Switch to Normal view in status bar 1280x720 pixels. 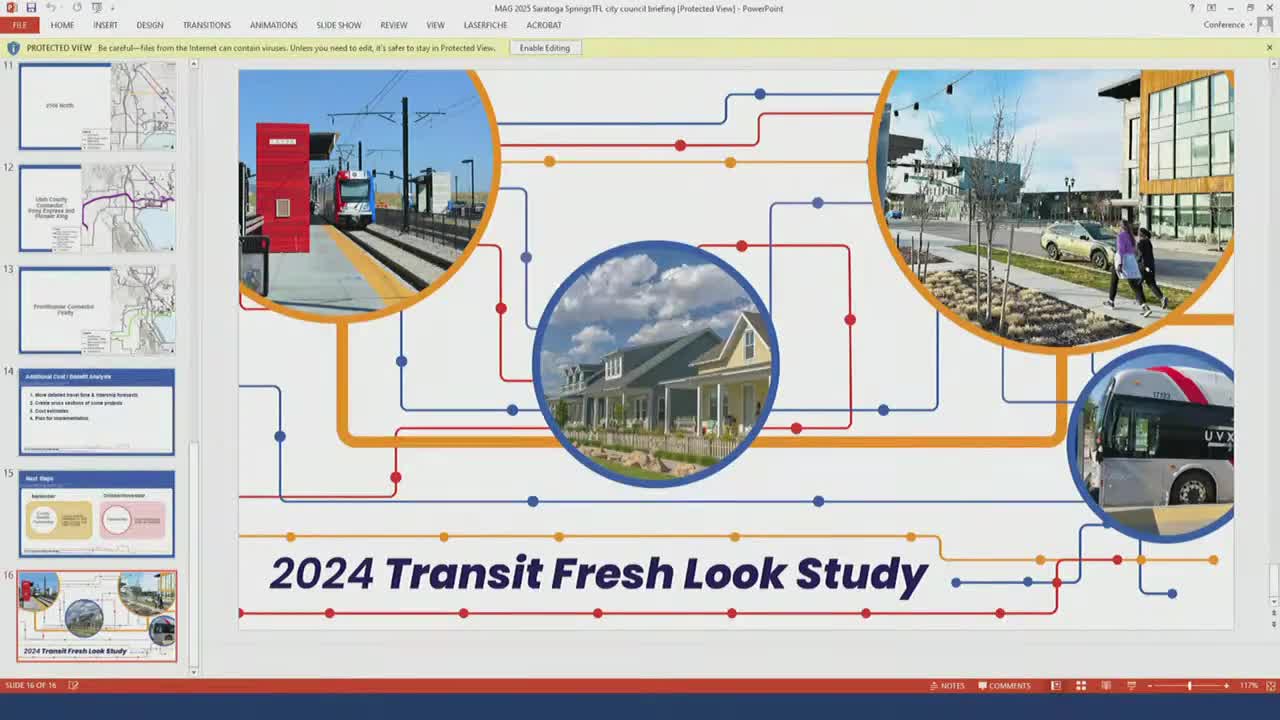coord(1055,686)
